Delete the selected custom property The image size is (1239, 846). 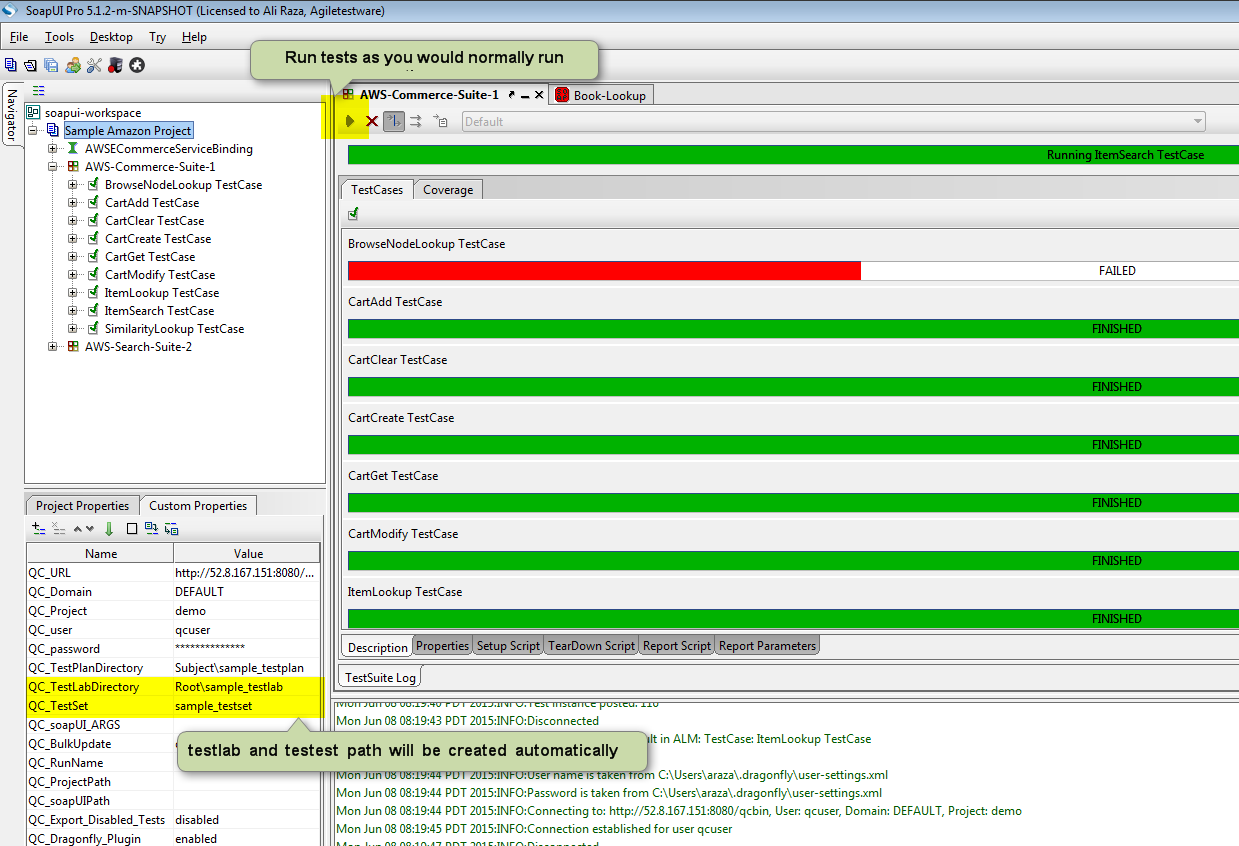pos(55,528)
